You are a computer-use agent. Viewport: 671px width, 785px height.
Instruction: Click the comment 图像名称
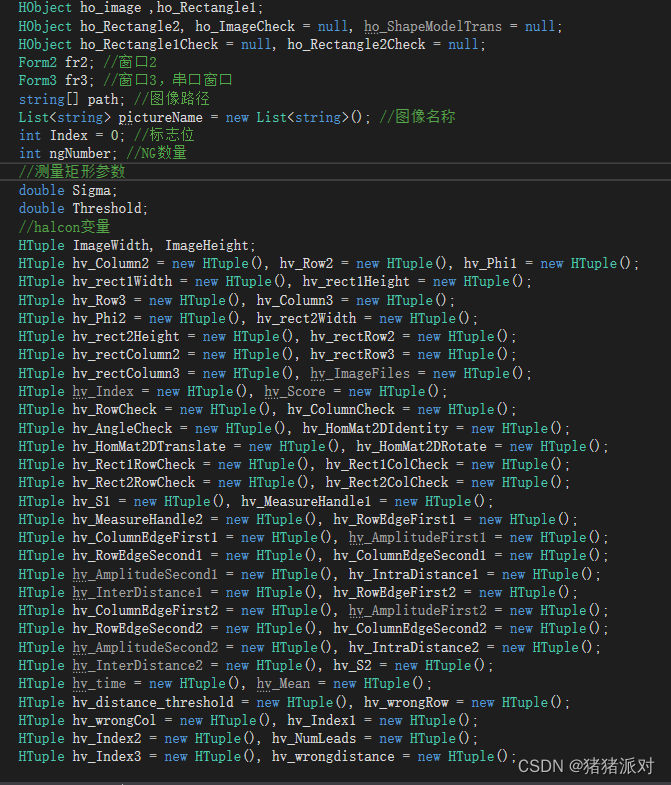click(425, 117)
